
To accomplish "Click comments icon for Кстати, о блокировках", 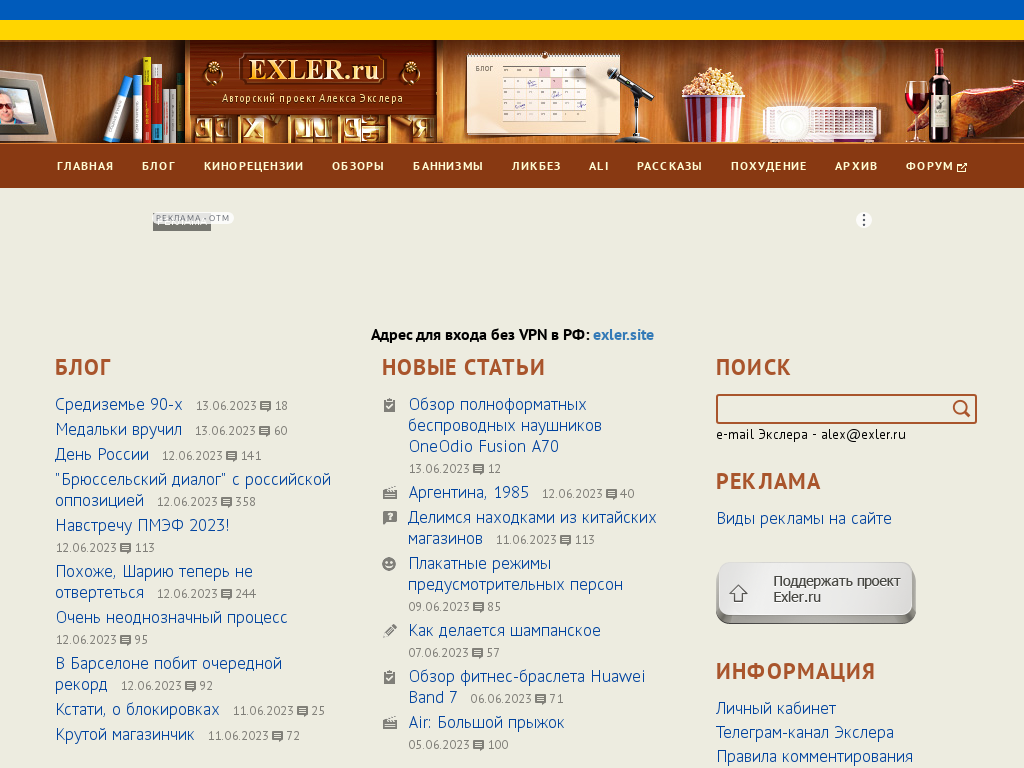I will coord(302,711).
